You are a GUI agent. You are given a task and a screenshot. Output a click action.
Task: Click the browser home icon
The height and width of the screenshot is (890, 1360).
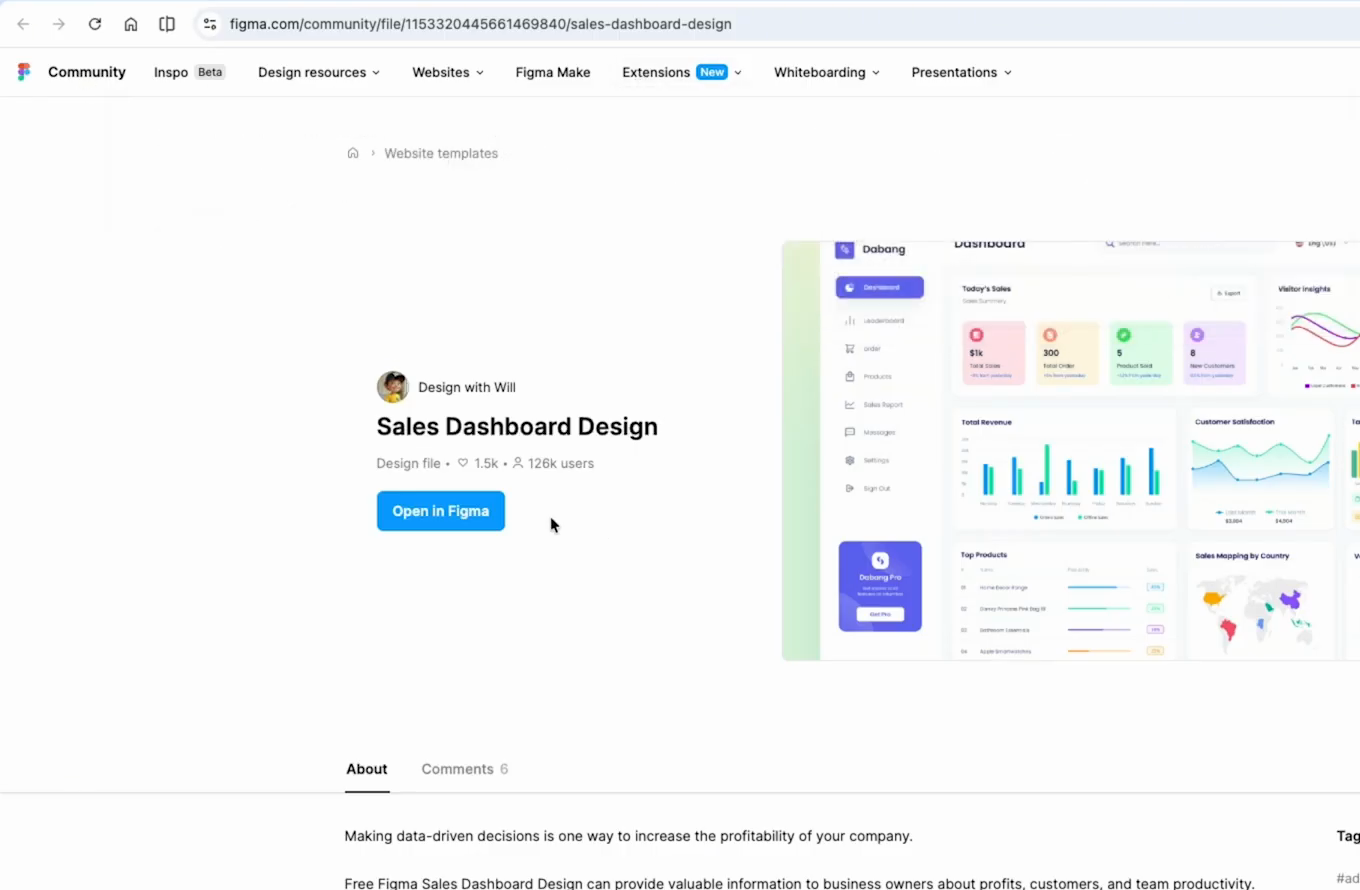click(x=131, y=24)
